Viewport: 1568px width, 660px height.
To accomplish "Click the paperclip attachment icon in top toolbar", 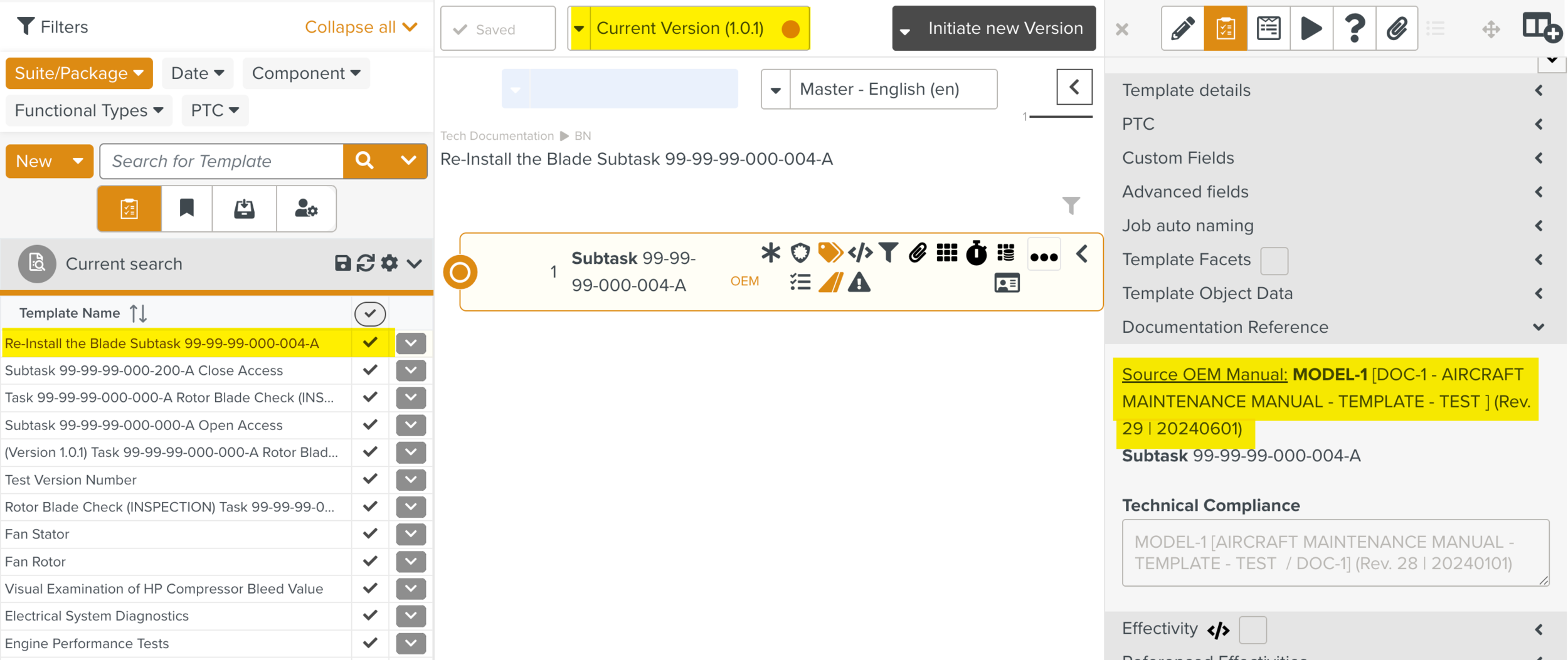I will tap(1397, 28).
